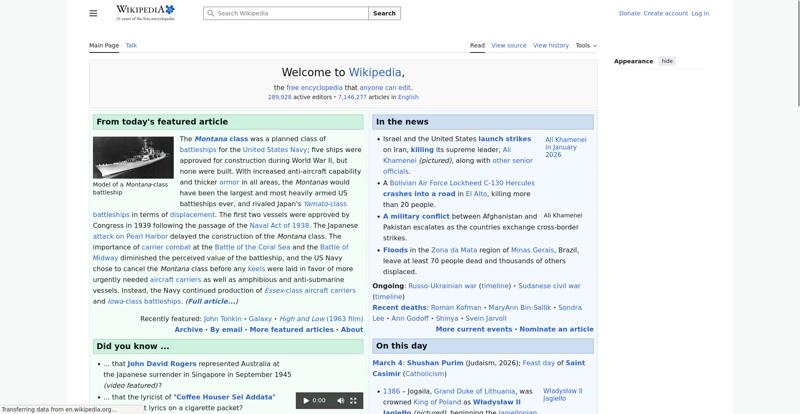This screenshot has width=800, height=414.
Task: Switch to the Talk tab
Action: (x=131, y=45)
